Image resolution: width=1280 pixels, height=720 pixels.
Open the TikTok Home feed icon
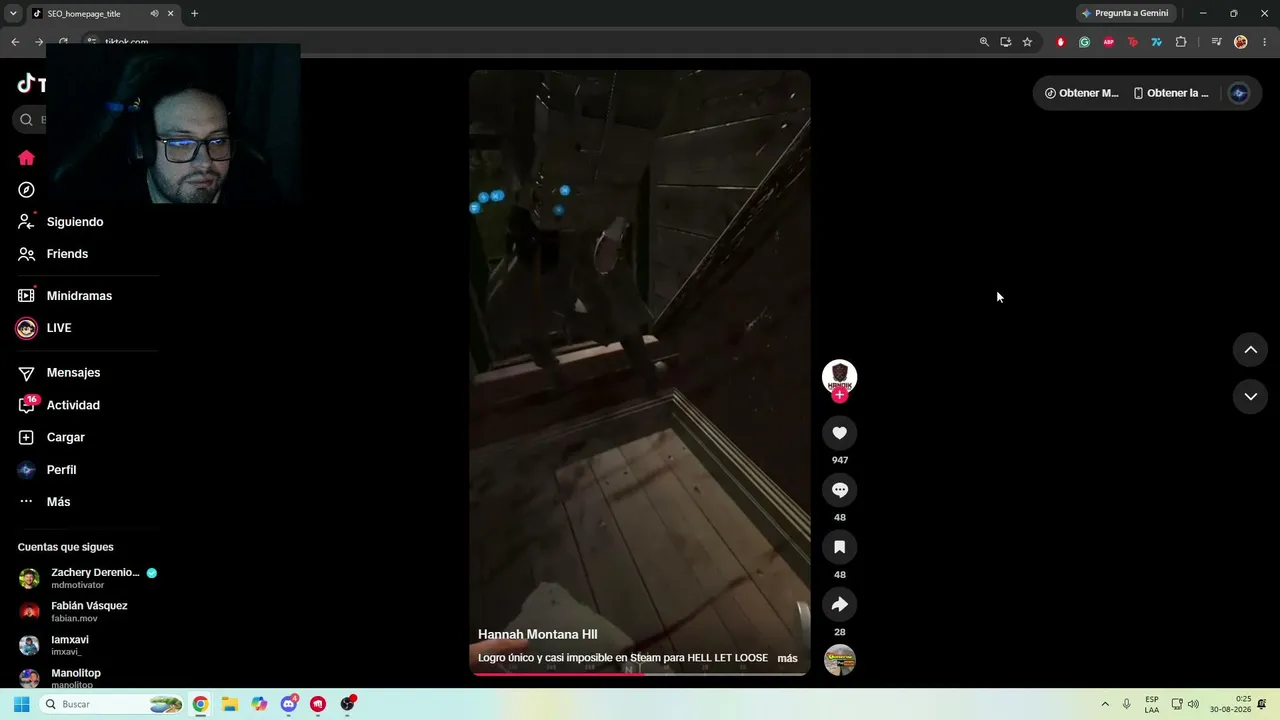click(26, 158)
